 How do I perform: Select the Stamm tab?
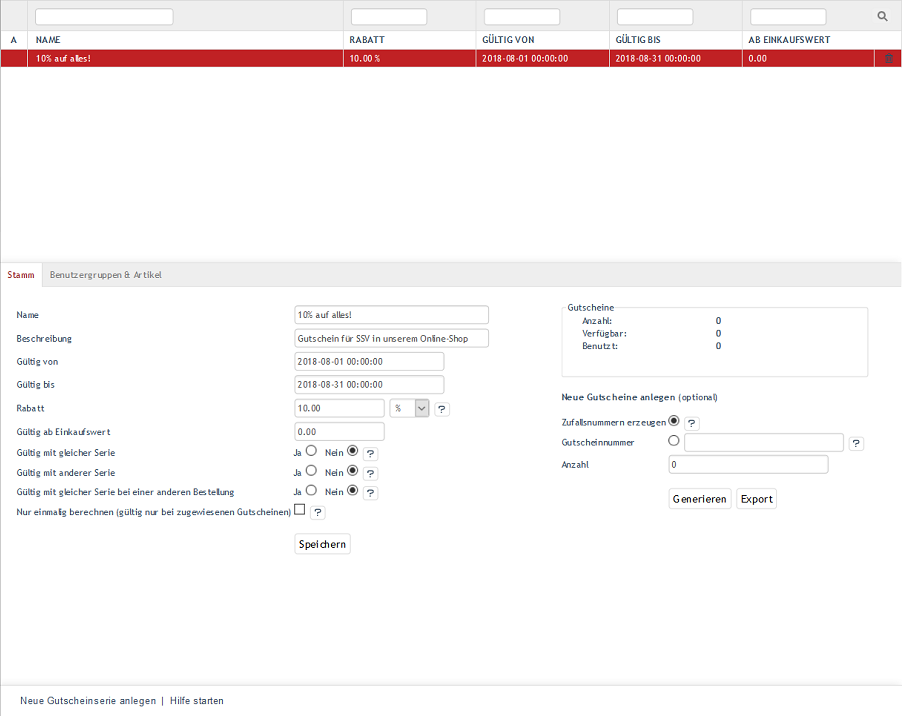click(21, 275)
